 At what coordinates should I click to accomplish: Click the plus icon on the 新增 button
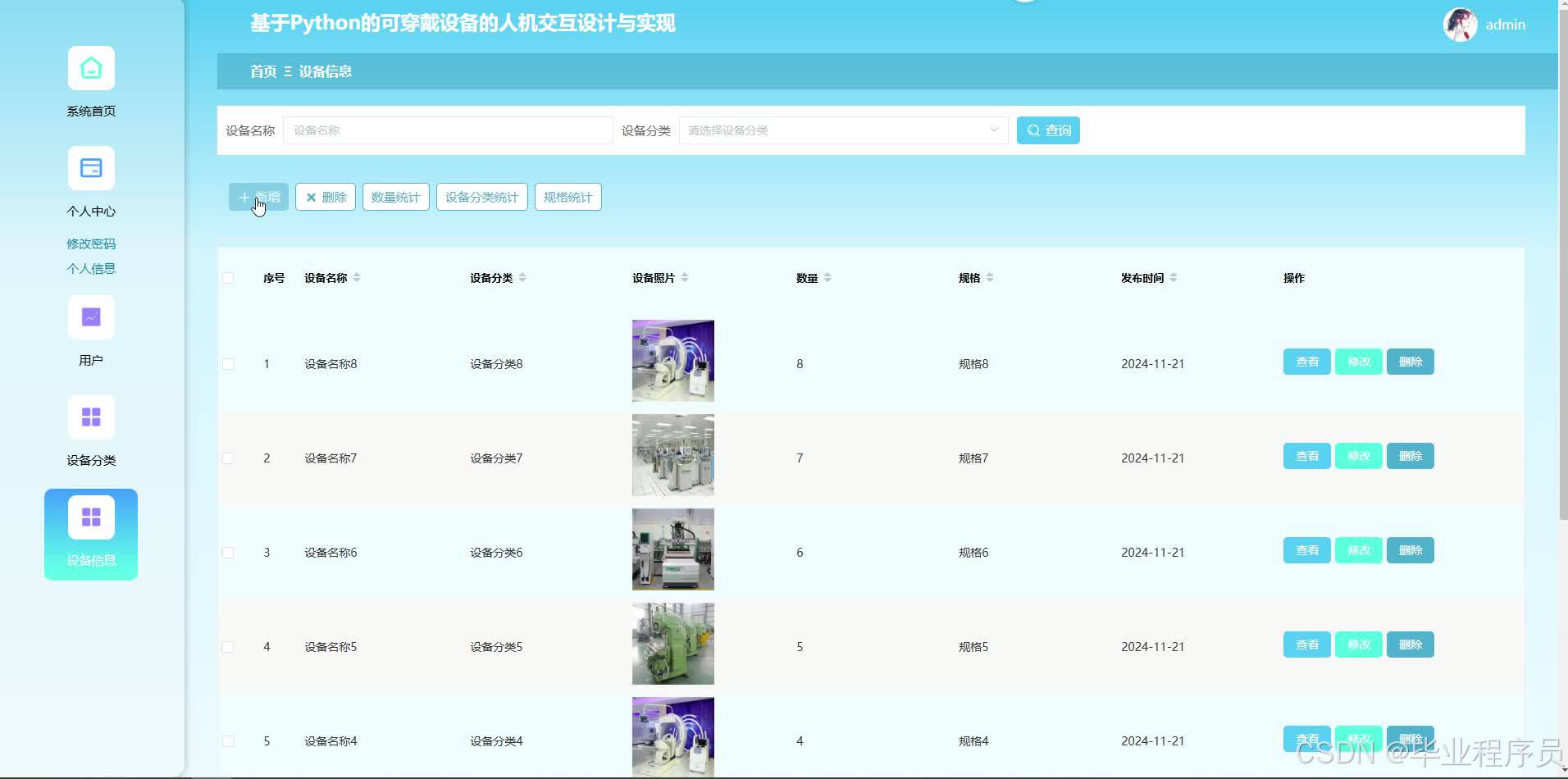(x=244, y=197)
